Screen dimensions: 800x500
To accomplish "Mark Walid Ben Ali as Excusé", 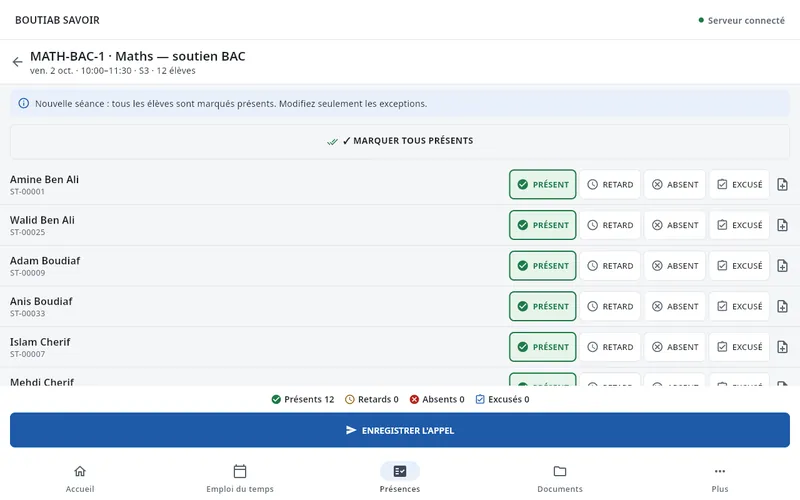I will 739,225.
